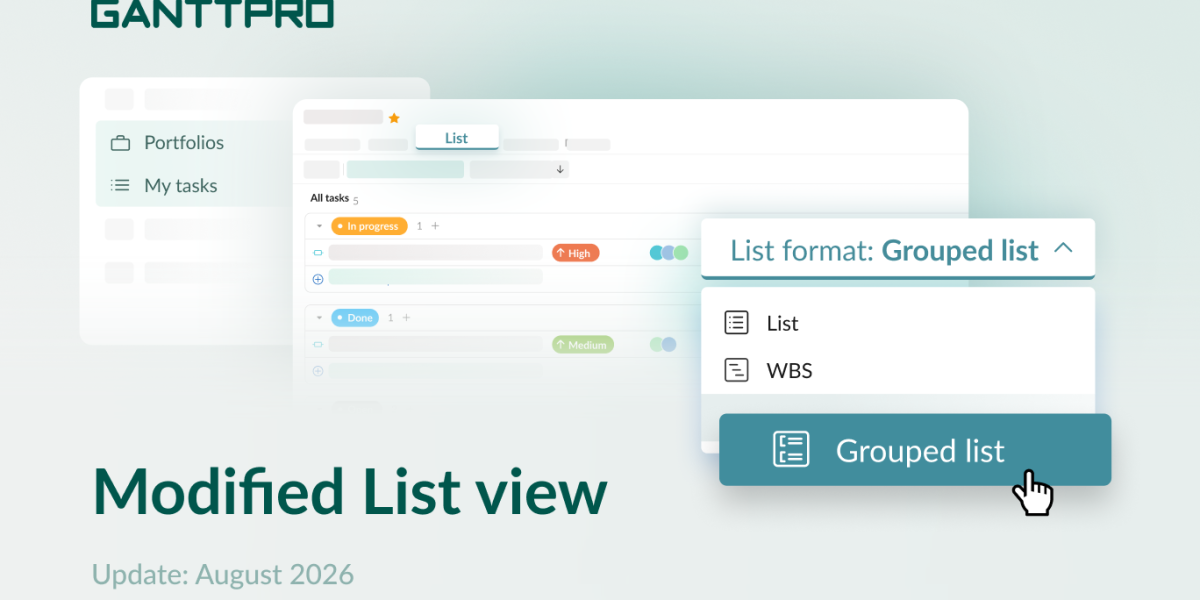Click the orange favorite star icon
Screen dimensions: 1200x600
click(394, 118)
